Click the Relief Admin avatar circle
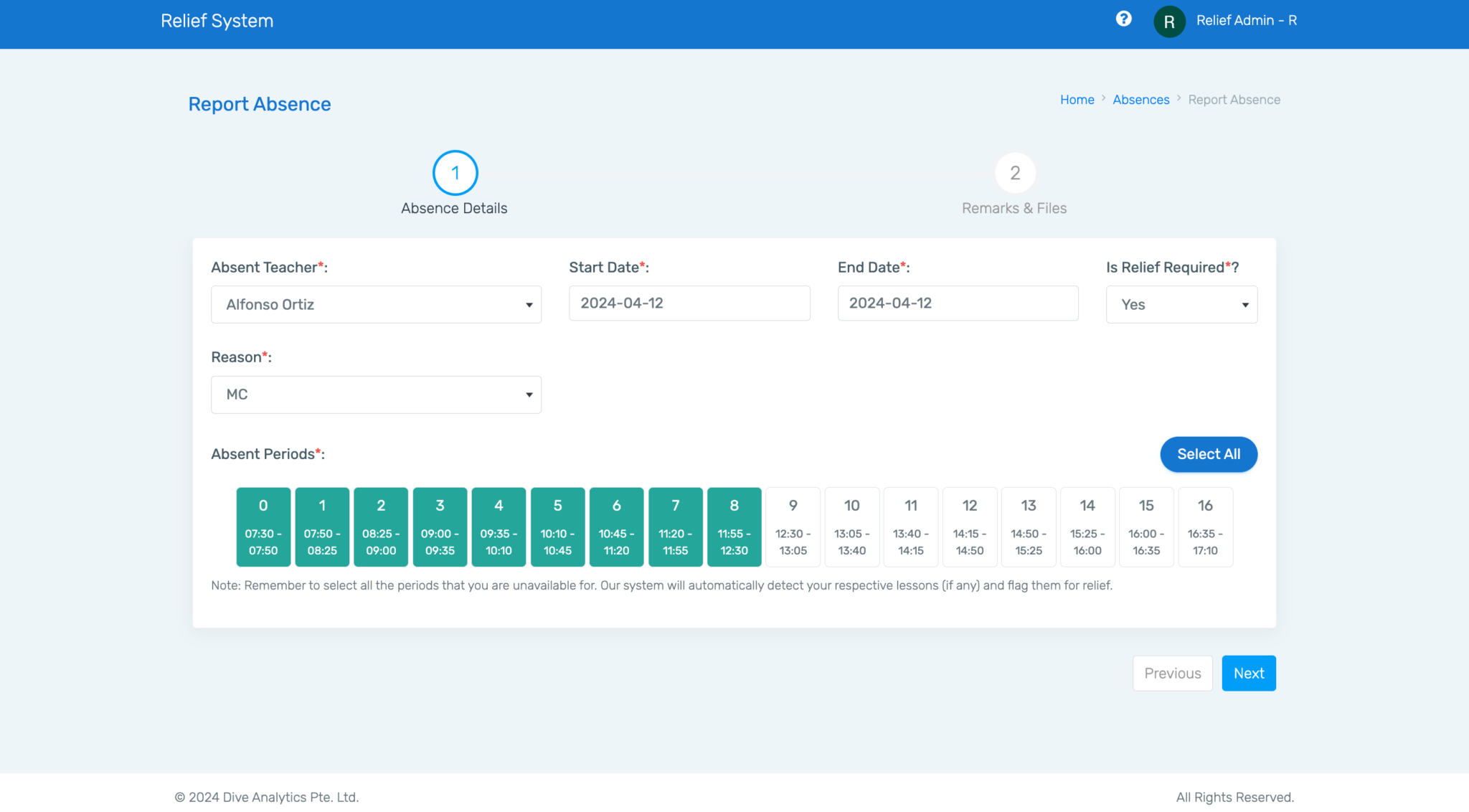 tap(1169, 21)
